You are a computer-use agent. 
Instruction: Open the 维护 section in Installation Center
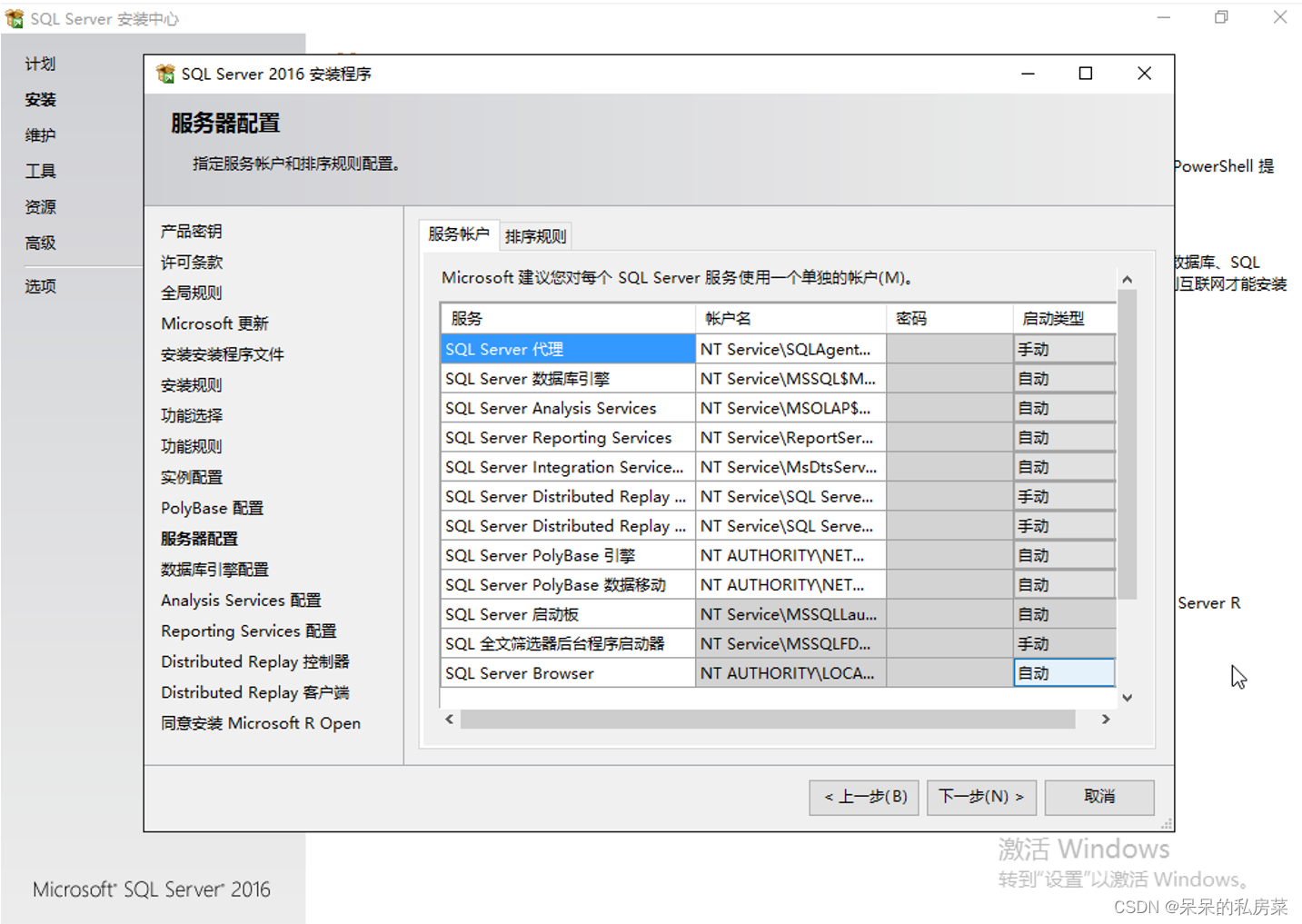coord(40,135)
